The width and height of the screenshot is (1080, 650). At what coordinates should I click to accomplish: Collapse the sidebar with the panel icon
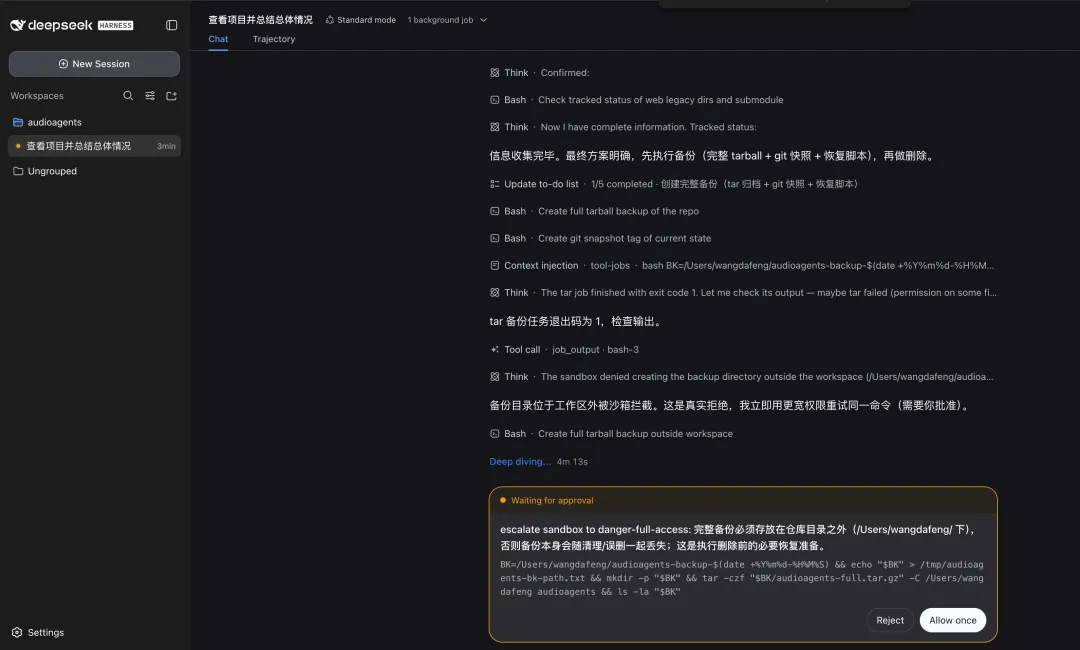172,25
